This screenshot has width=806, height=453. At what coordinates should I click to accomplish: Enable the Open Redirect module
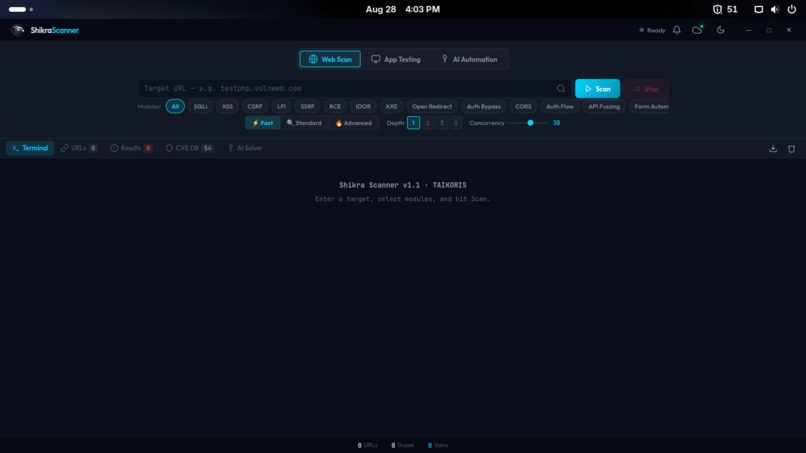coord(432,106)
